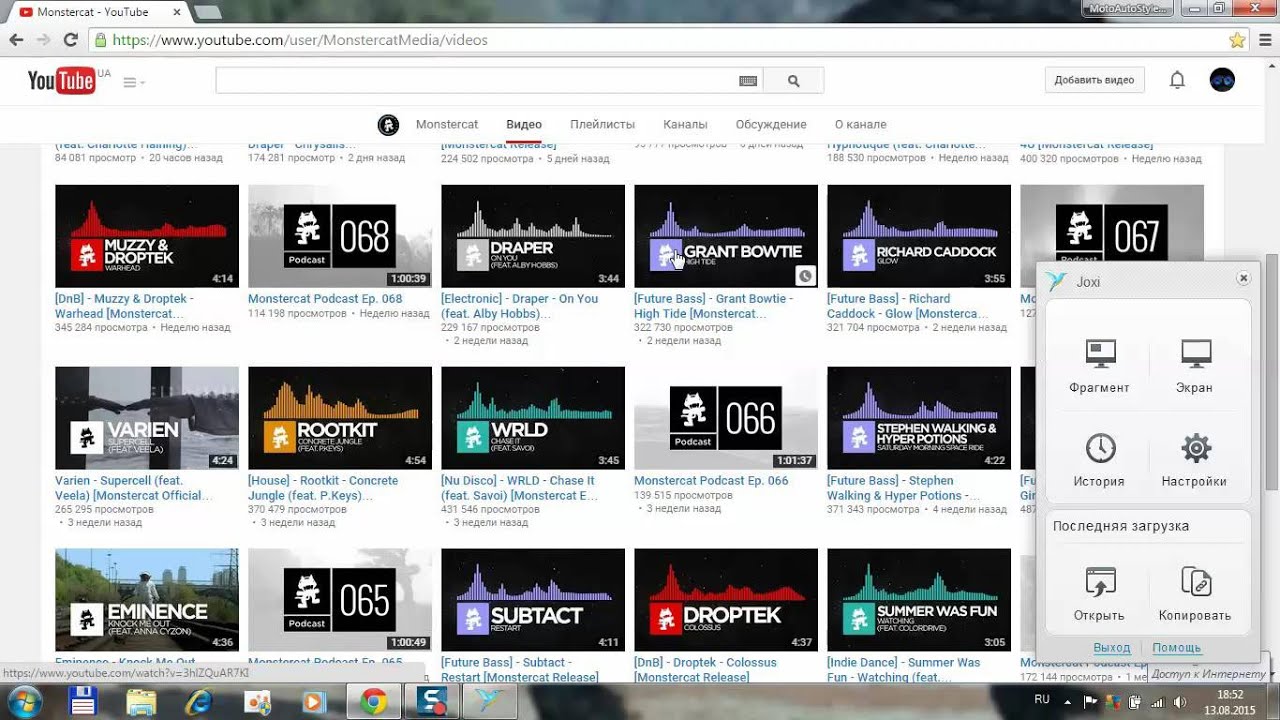The height and width of the screenshot is (720, 1280).
Task: Switch to the Плейлисты tab
Action: coord(602,124)
